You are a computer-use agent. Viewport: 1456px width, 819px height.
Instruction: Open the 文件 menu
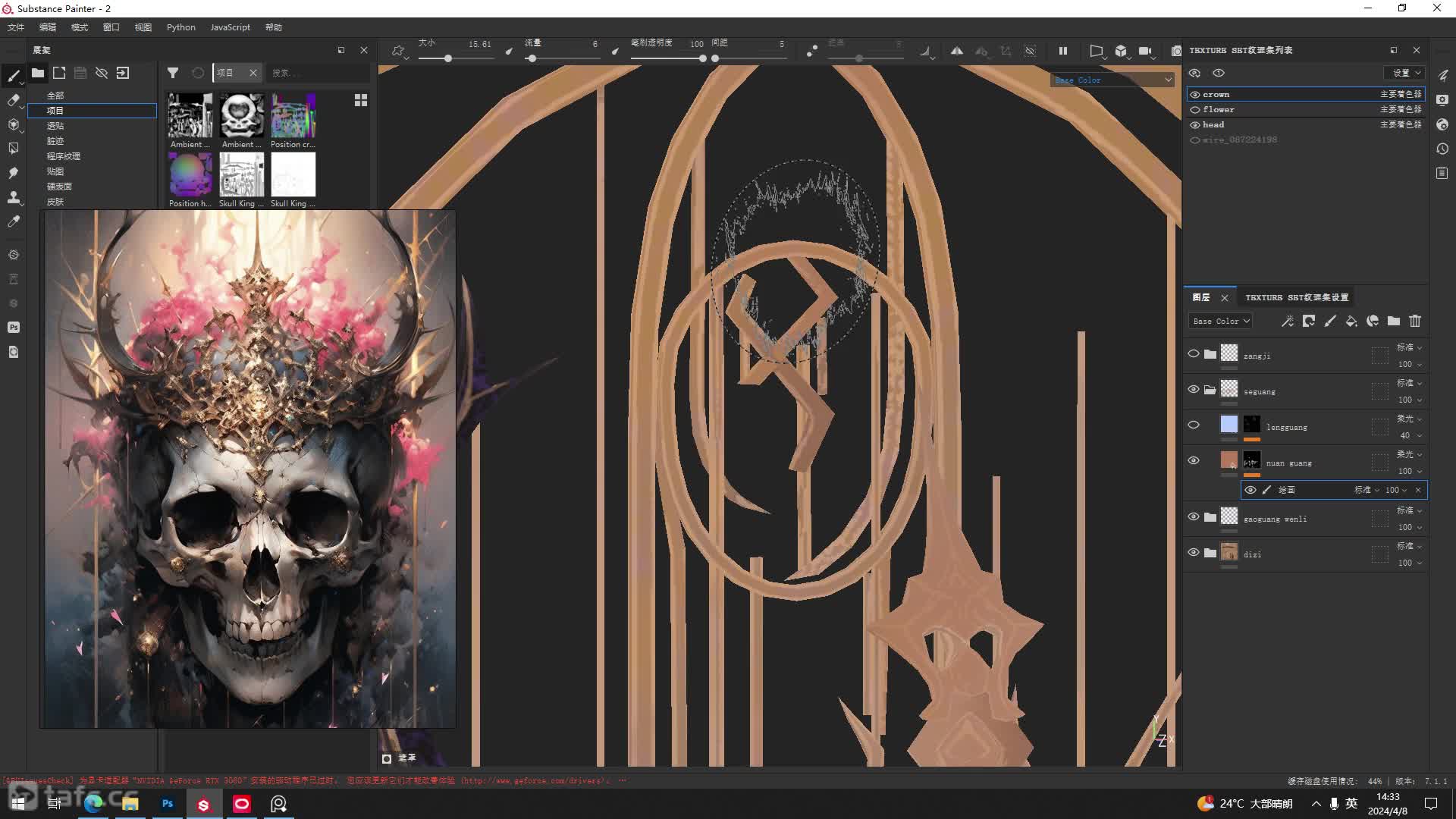15,27
